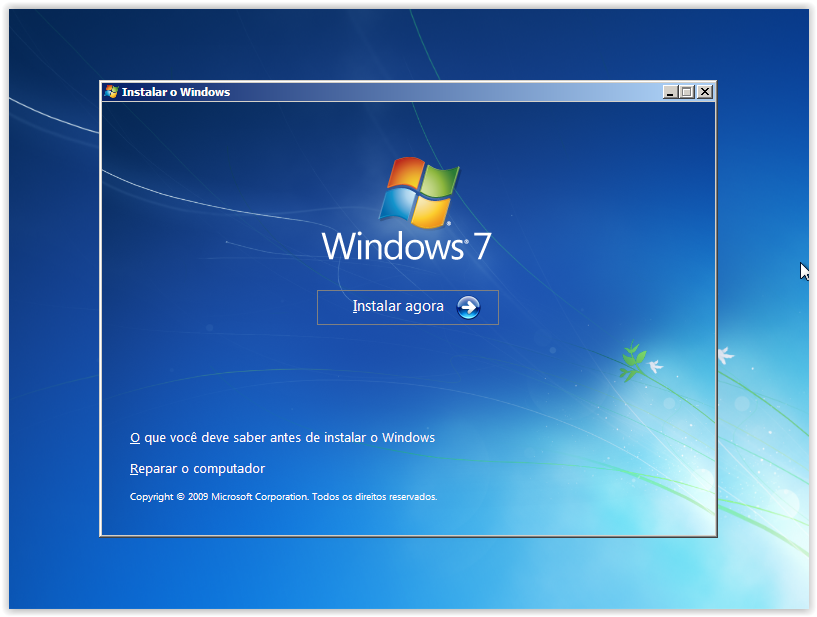Screen dimensions: 817x617
Task: Select the Reparar o computador link
Action: pyautogui.click(x=198, y=468)
